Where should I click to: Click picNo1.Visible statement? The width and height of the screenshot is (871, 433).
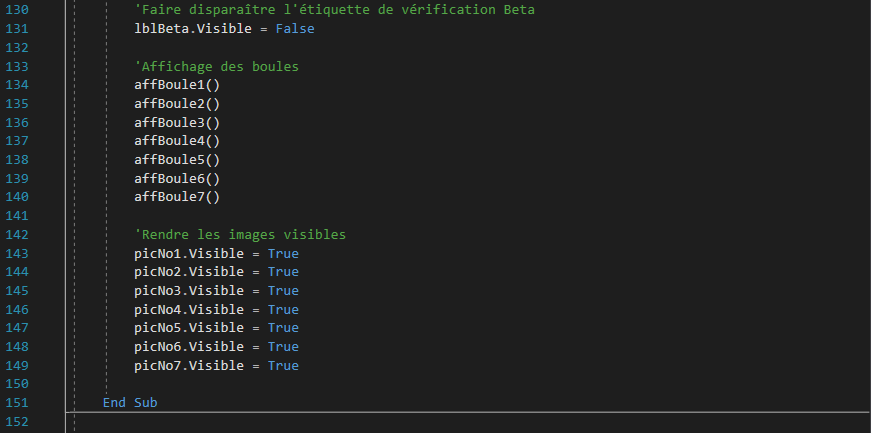point(217,253)
